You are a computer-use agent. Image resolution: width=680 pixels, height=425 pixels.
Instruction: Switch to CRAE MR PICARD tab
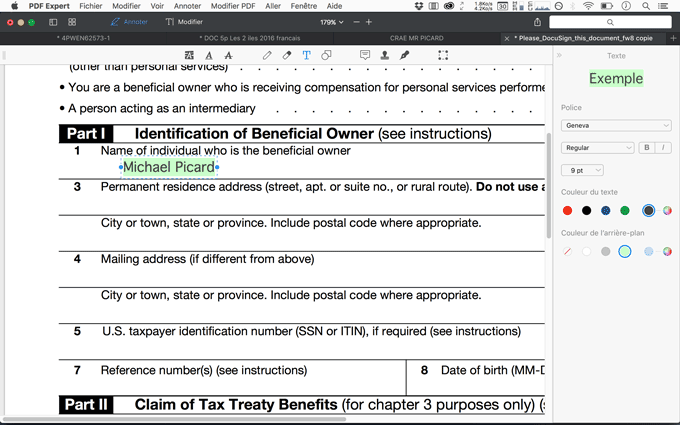coord(416,38)
